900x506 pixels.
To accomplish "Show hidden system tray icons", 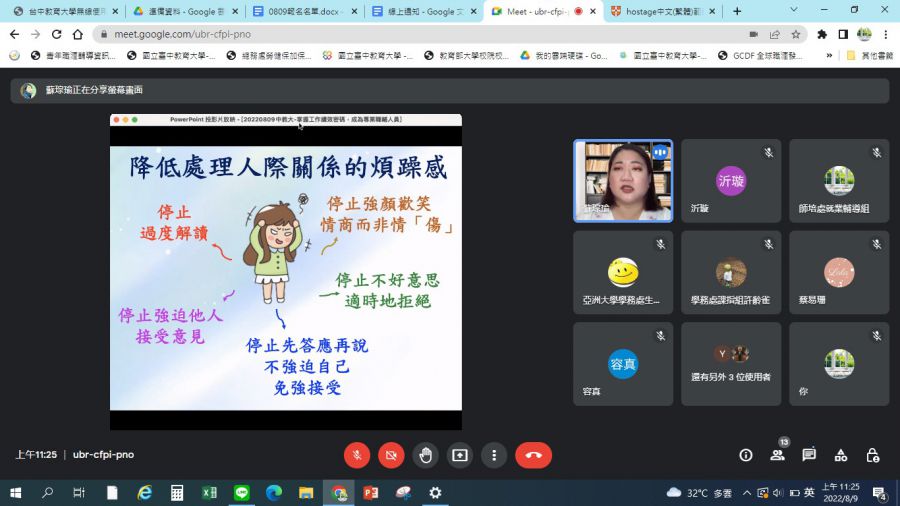I will click(x=748, y=493).
